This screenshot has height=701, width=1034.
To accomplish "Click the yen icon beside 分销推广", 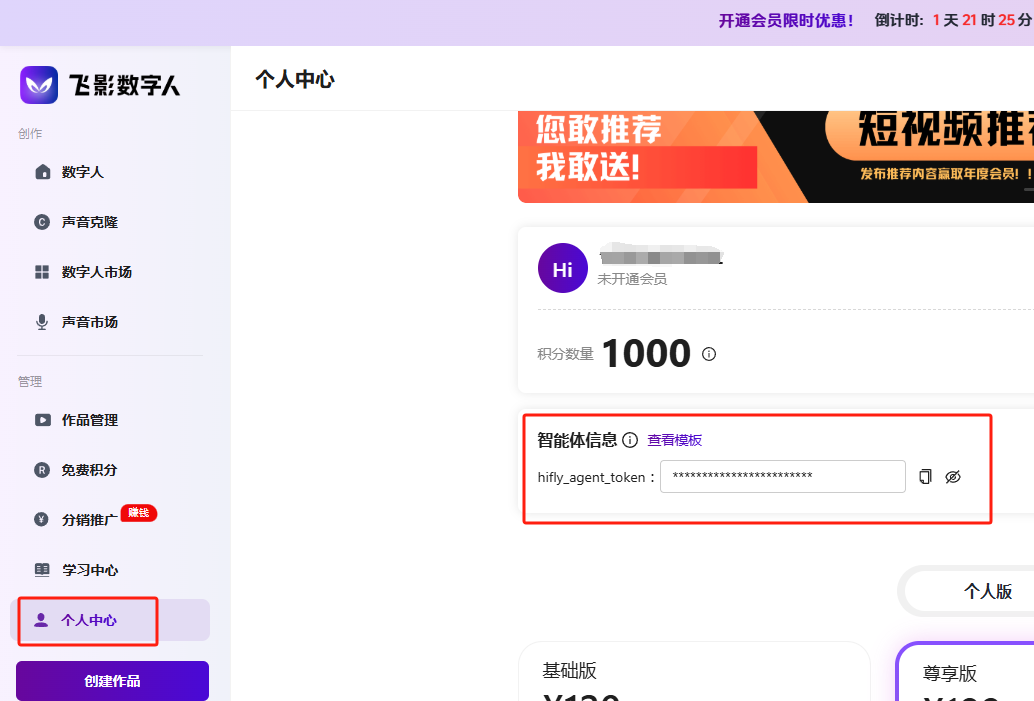I will click(x=42, y=520).
